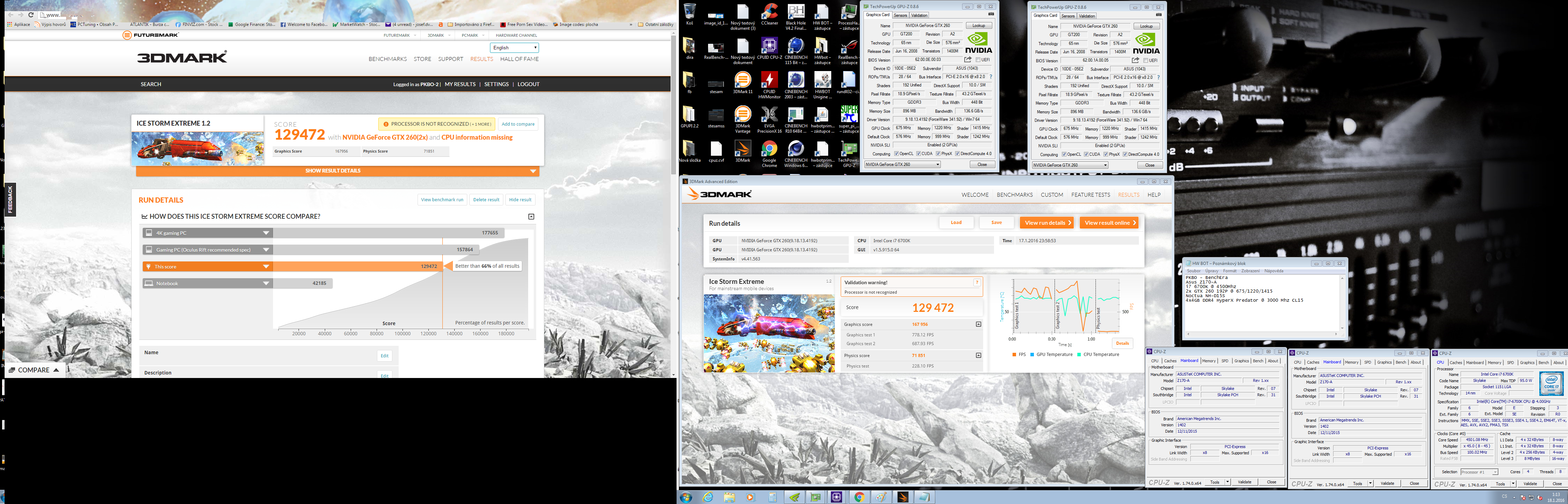Toggle PhysX checkbox in right GPU-Z window
This screenshot has width=1568, height=504.
tap(1106, 154)
